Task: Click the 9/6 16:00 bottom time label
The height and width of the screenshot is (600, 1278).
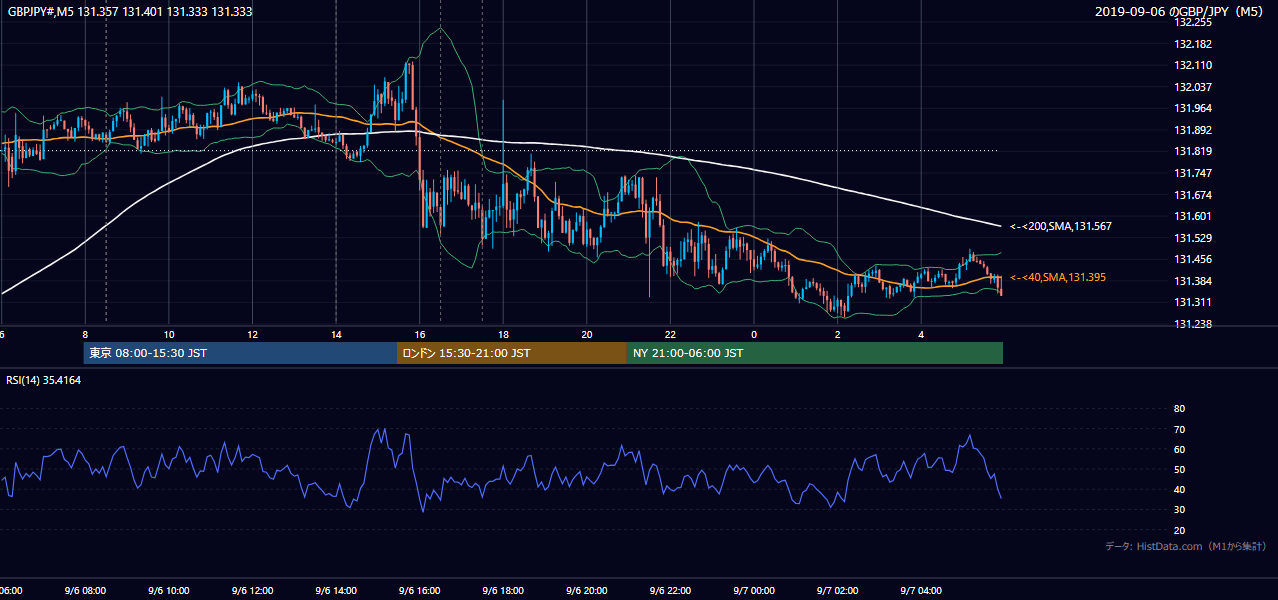Action: (420, 591)
